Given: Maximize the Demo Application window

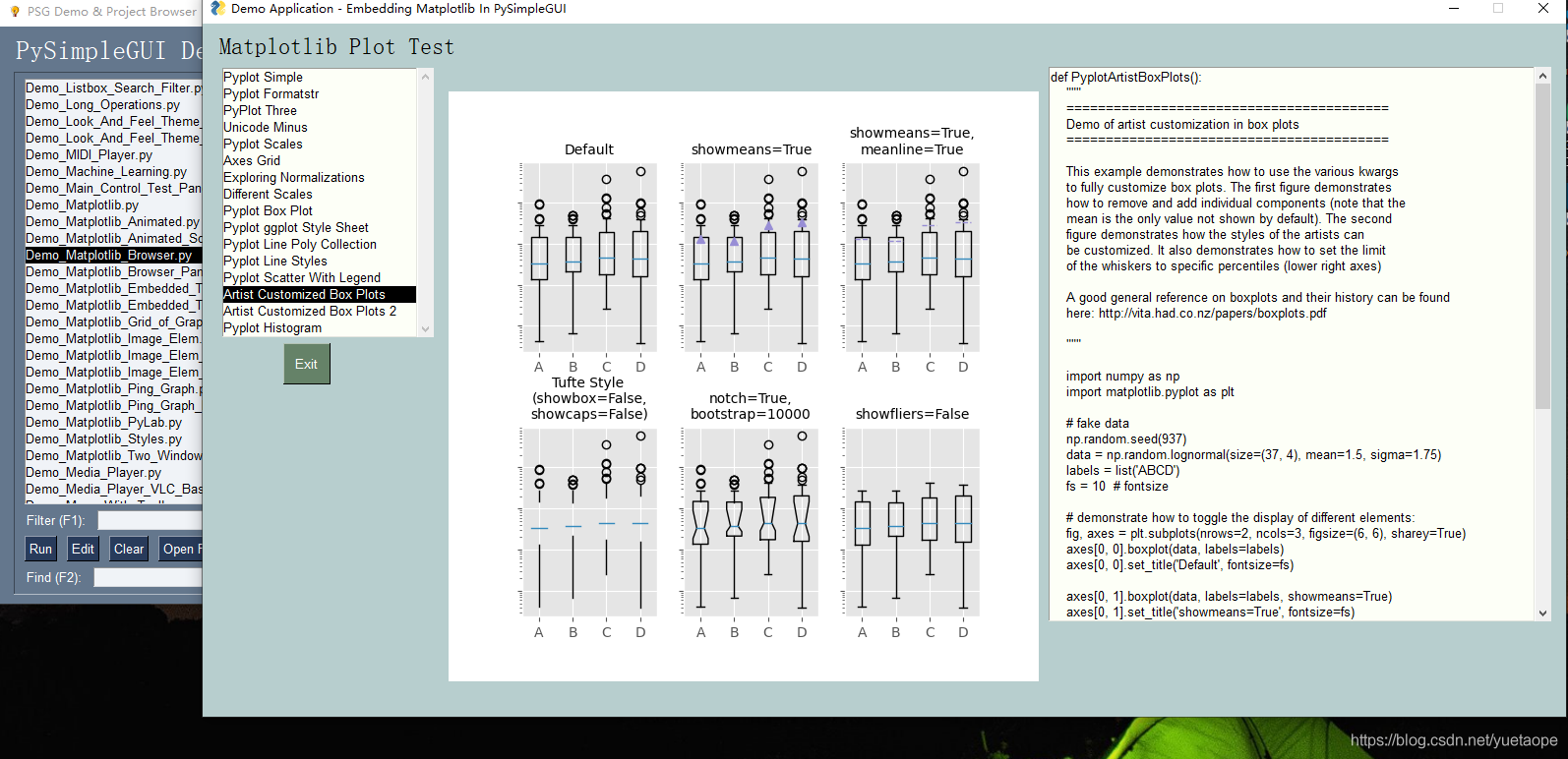Looking at the screenshot, I should click(1498, 9).
